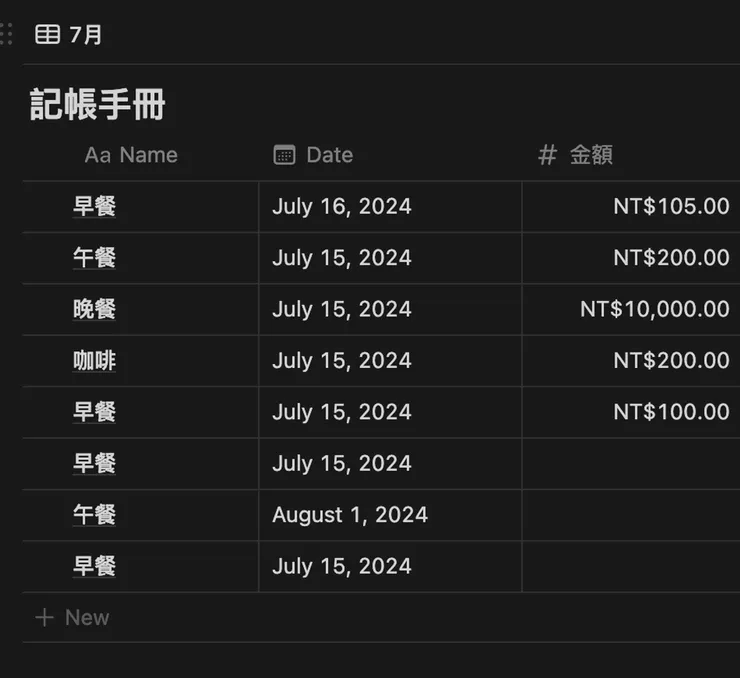Select the NT$105.00 amount cell
Viewport: 740px width, 678px height.
coord(671,207)
